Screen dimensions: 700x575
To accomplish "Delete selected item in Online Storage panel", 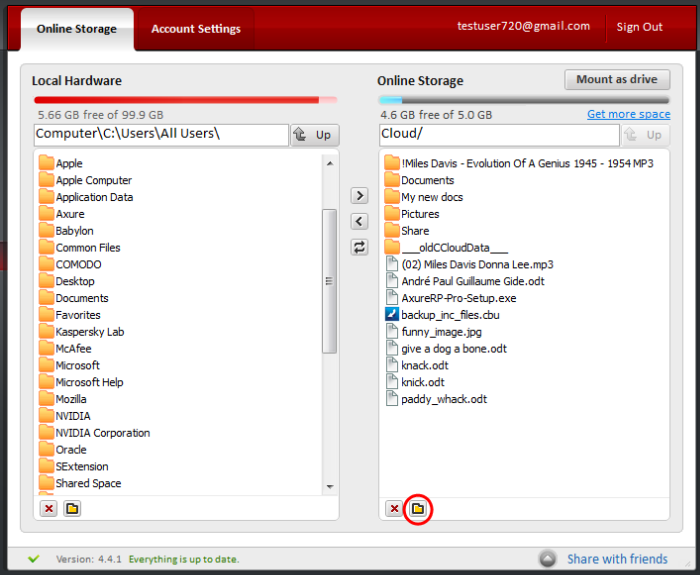I will click(x=394, y=508).
